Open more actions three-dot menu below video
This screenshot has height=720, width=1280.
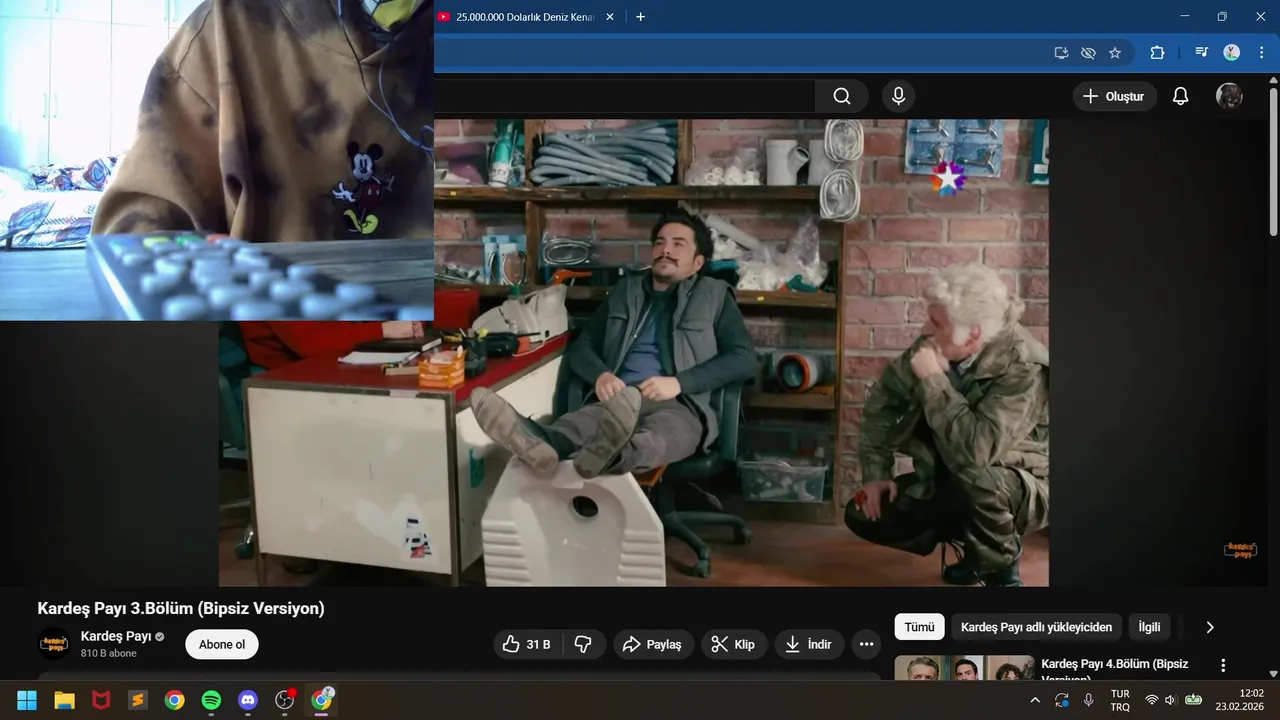point(867,644)
